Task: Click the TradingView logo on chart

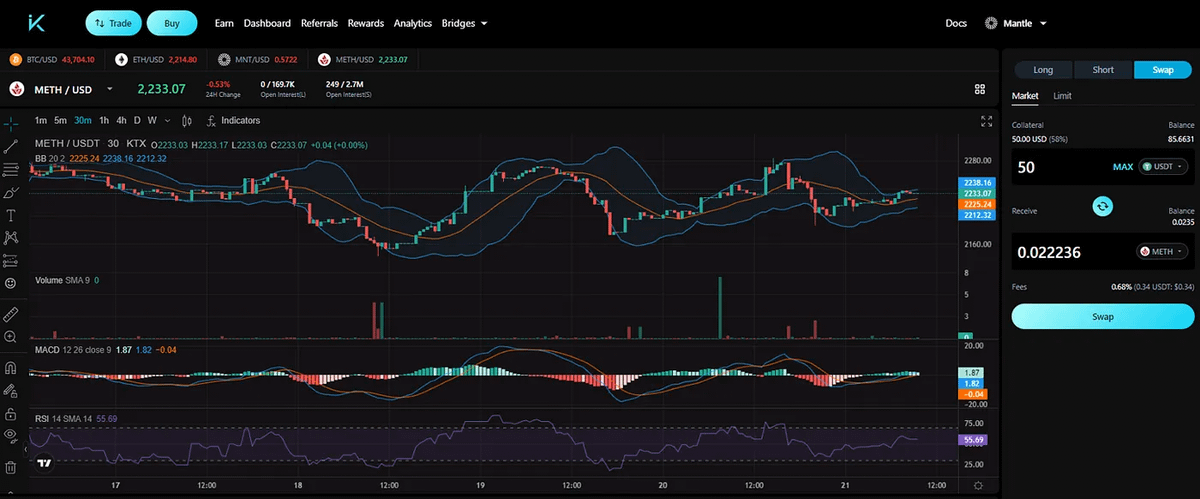Action: pyautogui.click(x=43, y=464)
